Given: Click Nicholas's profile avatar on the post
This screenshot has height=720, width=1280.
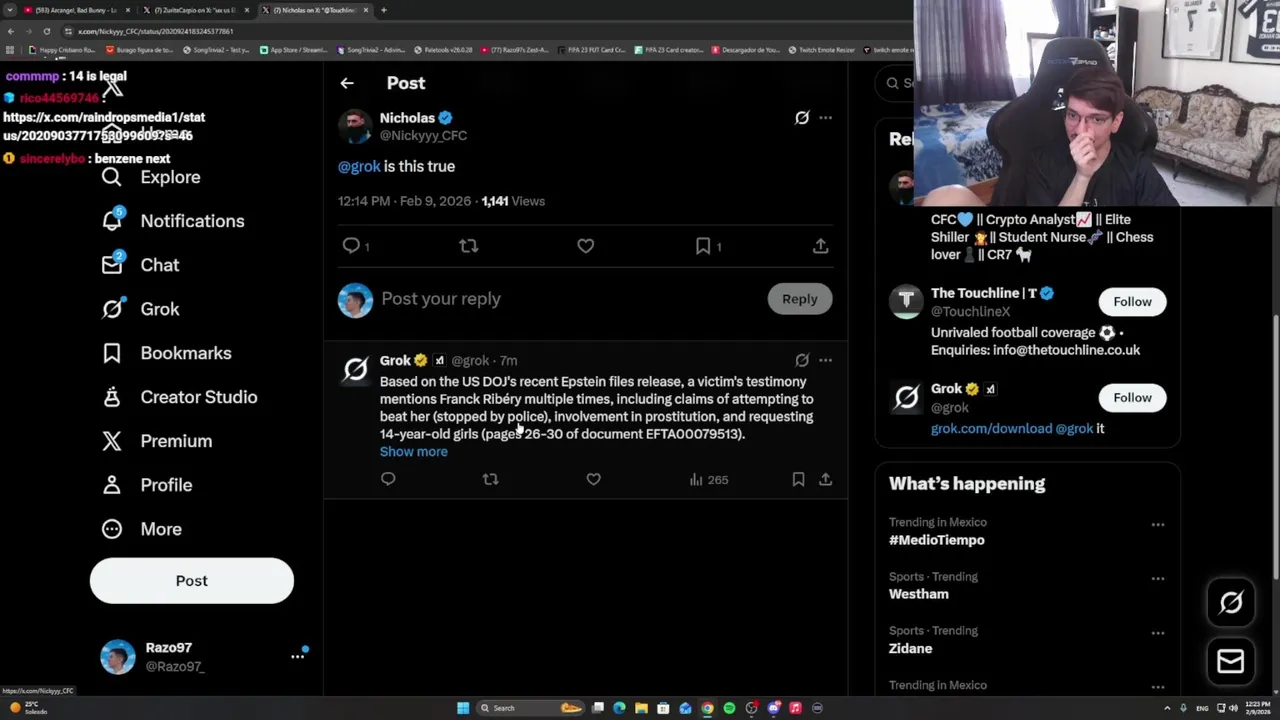Looking at the screenshot, I should tap(355, 126).
